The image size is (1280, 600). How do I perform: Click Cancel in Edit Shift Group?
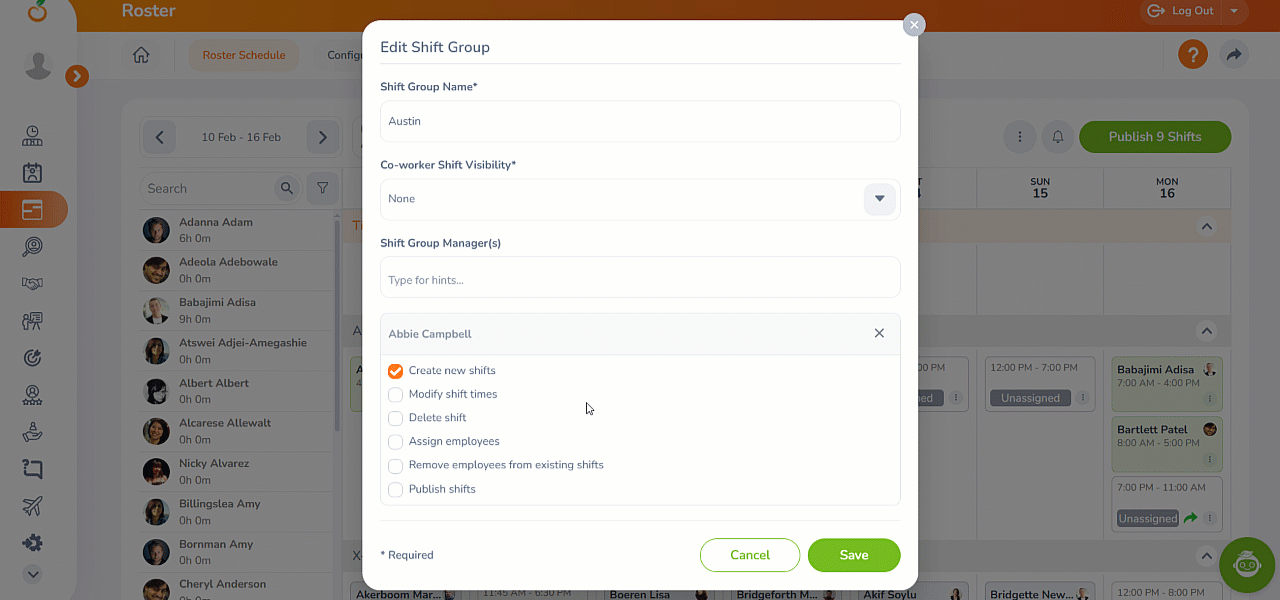point(750,555)
